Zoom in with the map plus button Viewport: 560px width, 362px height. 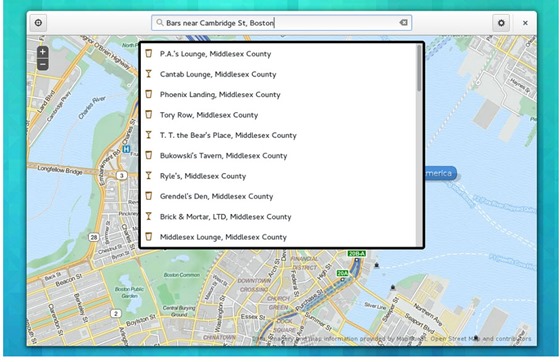[42, 52]
